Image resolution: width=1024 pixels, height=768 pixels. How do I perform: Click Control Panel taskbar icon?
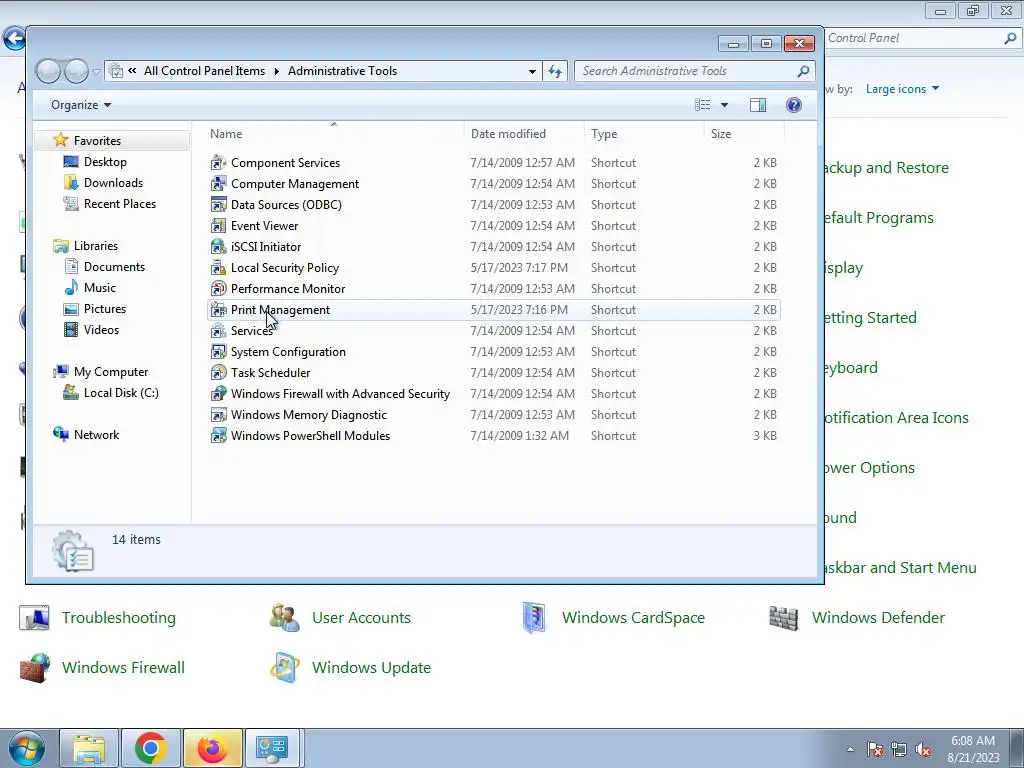click(272, 748)
